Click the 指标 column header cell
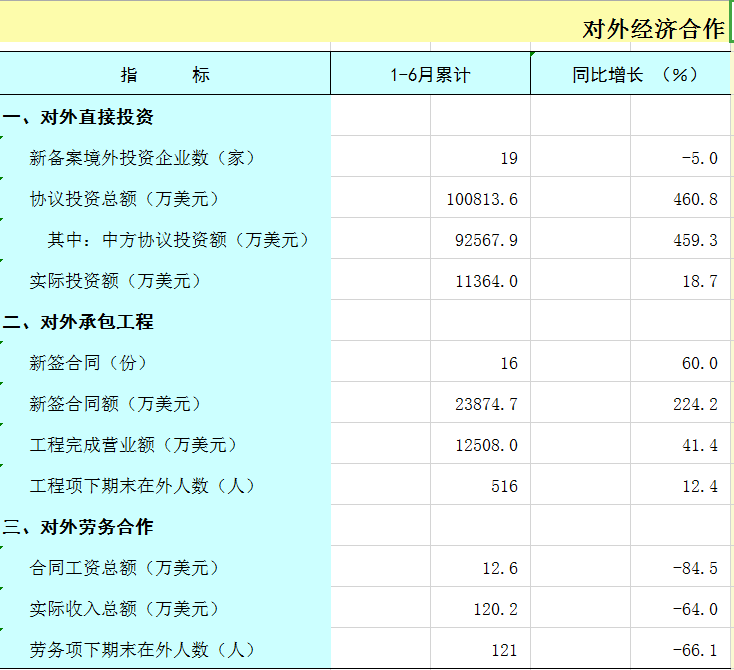The height and width of the screenshot is (670, 734). click(165, 75)
